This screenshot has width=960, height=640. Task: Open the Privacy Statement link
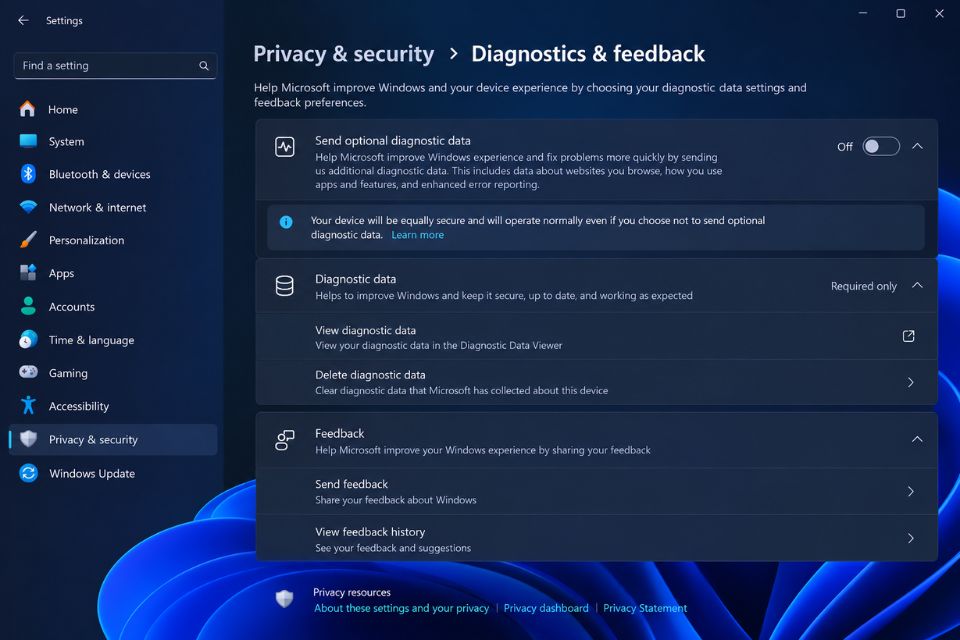[x=645, y=608]
